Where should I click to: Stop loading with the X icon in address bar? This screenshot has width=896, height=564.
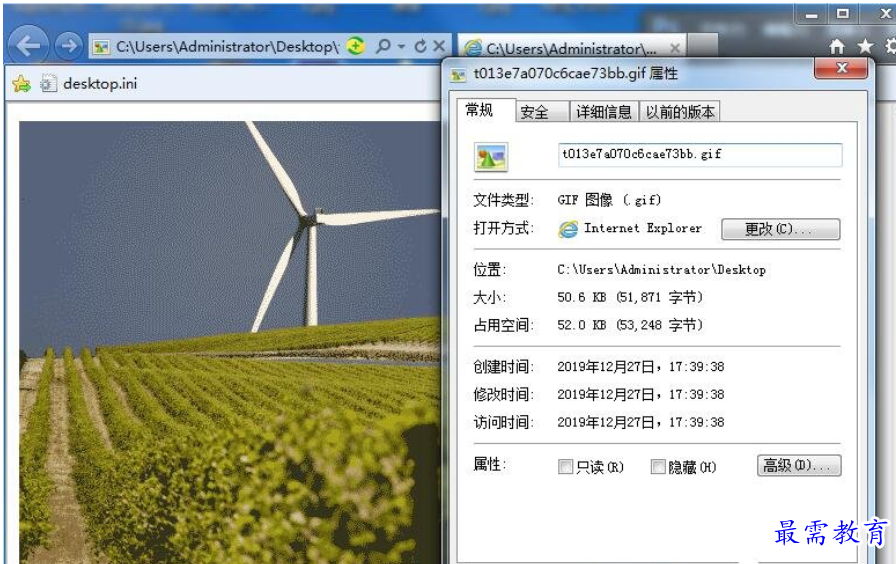coord(439,46)
